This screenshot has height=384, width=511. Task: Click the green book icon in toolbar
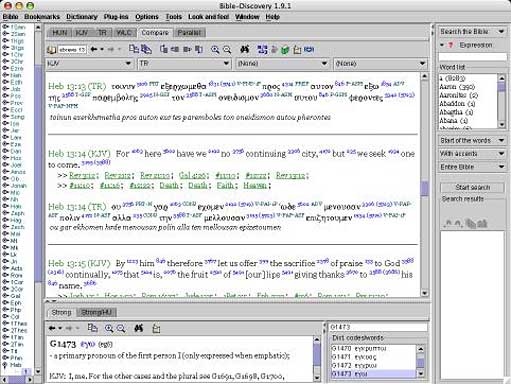tap(285, 50)
